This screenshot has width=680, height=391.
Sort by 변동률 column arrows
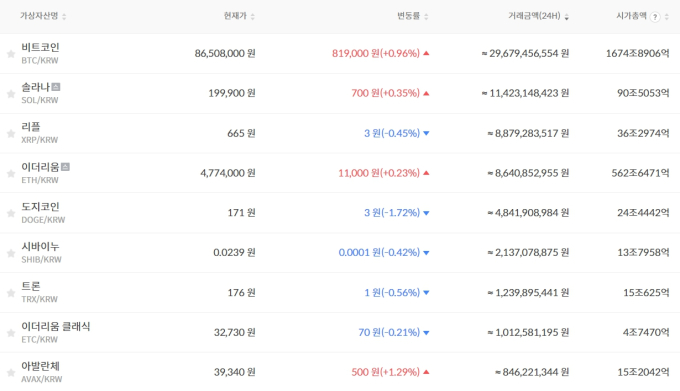(426, 16)
